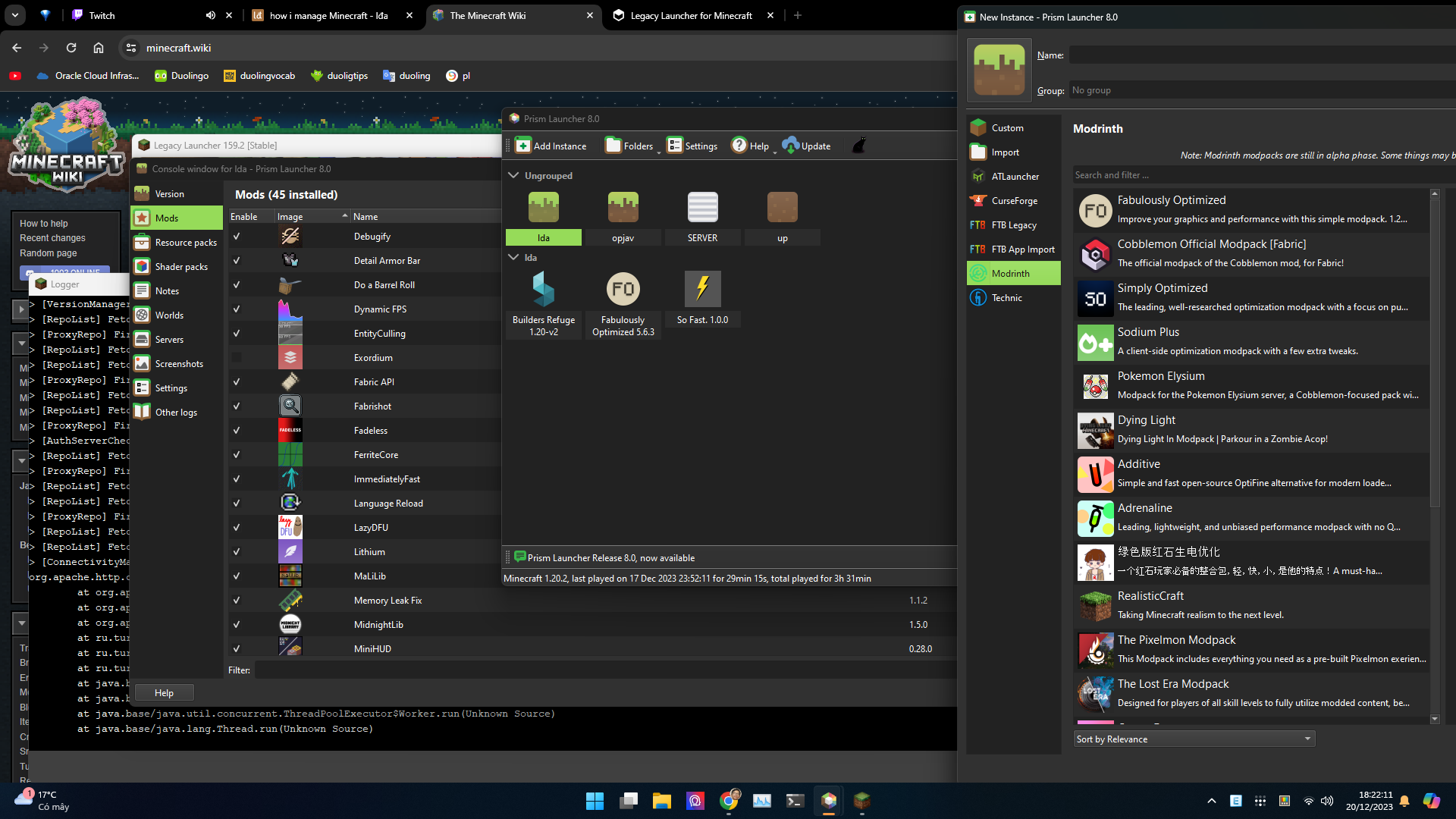Select So Fast. 1.0.0 instance

click(x=703, y=299)
